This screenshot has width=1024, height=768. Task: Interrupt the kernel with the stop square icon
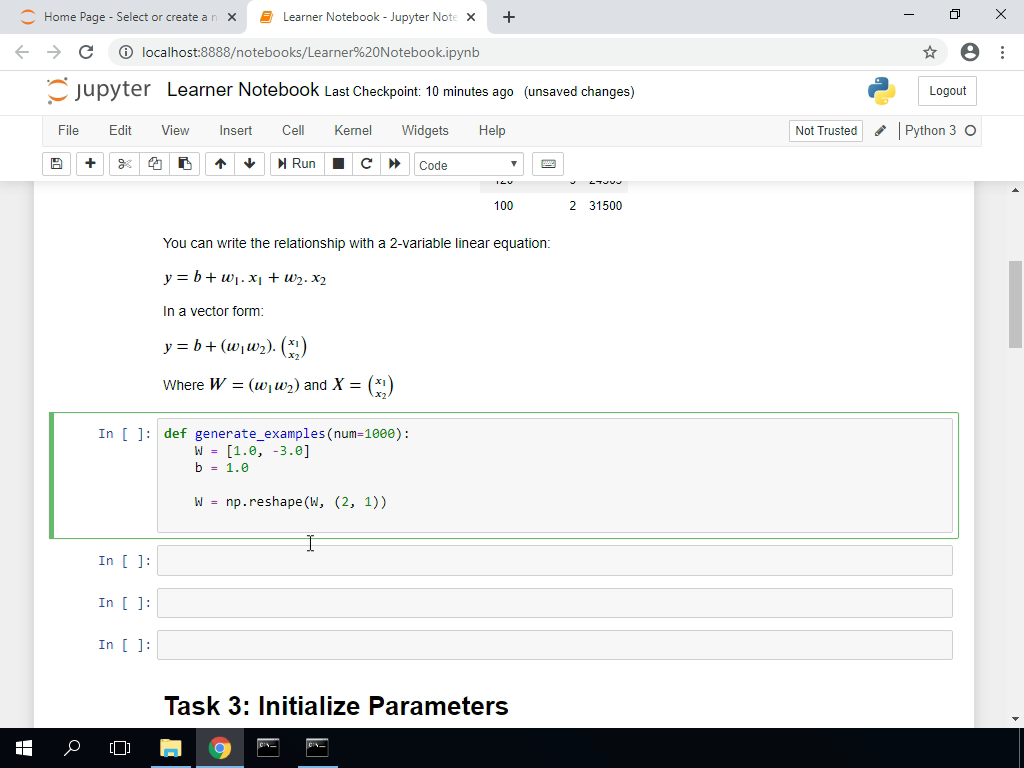coord(338,164)
